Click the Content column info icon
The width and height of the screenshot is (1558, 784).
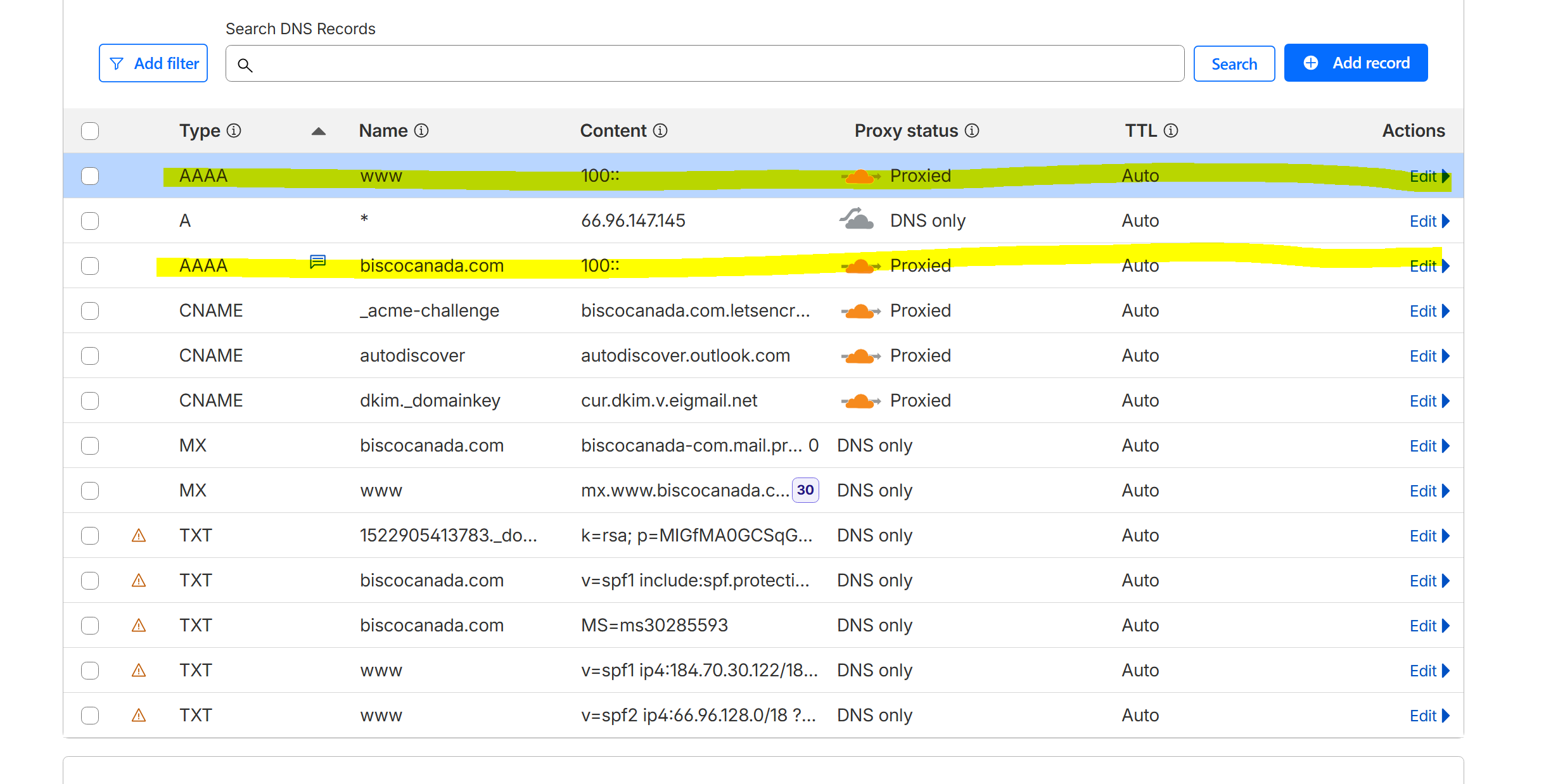click(x=660, y=130)
